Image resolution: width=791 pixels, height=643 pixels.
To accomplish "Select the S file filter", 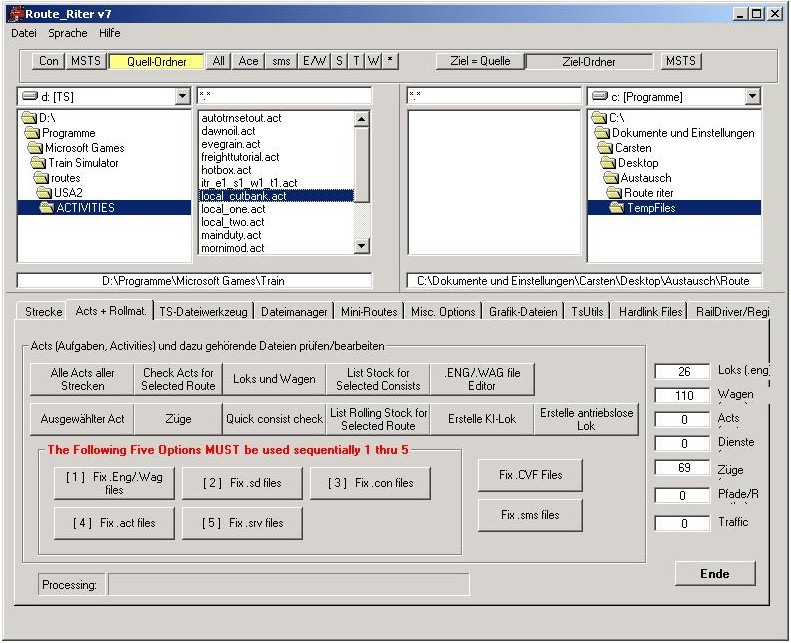I will 339,61.
